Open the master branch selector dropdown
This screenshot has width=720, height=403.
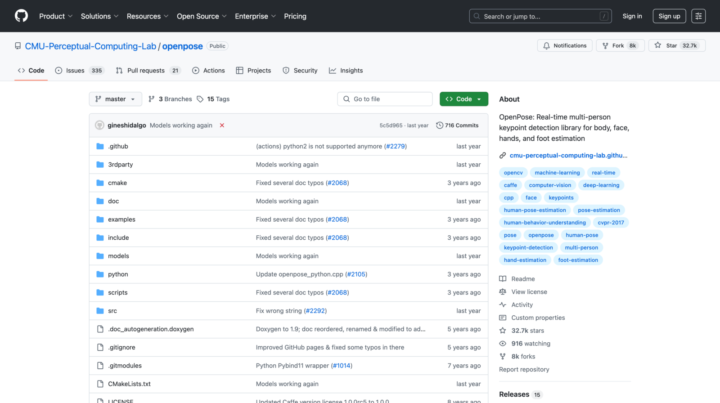click(x=115, y=99)
